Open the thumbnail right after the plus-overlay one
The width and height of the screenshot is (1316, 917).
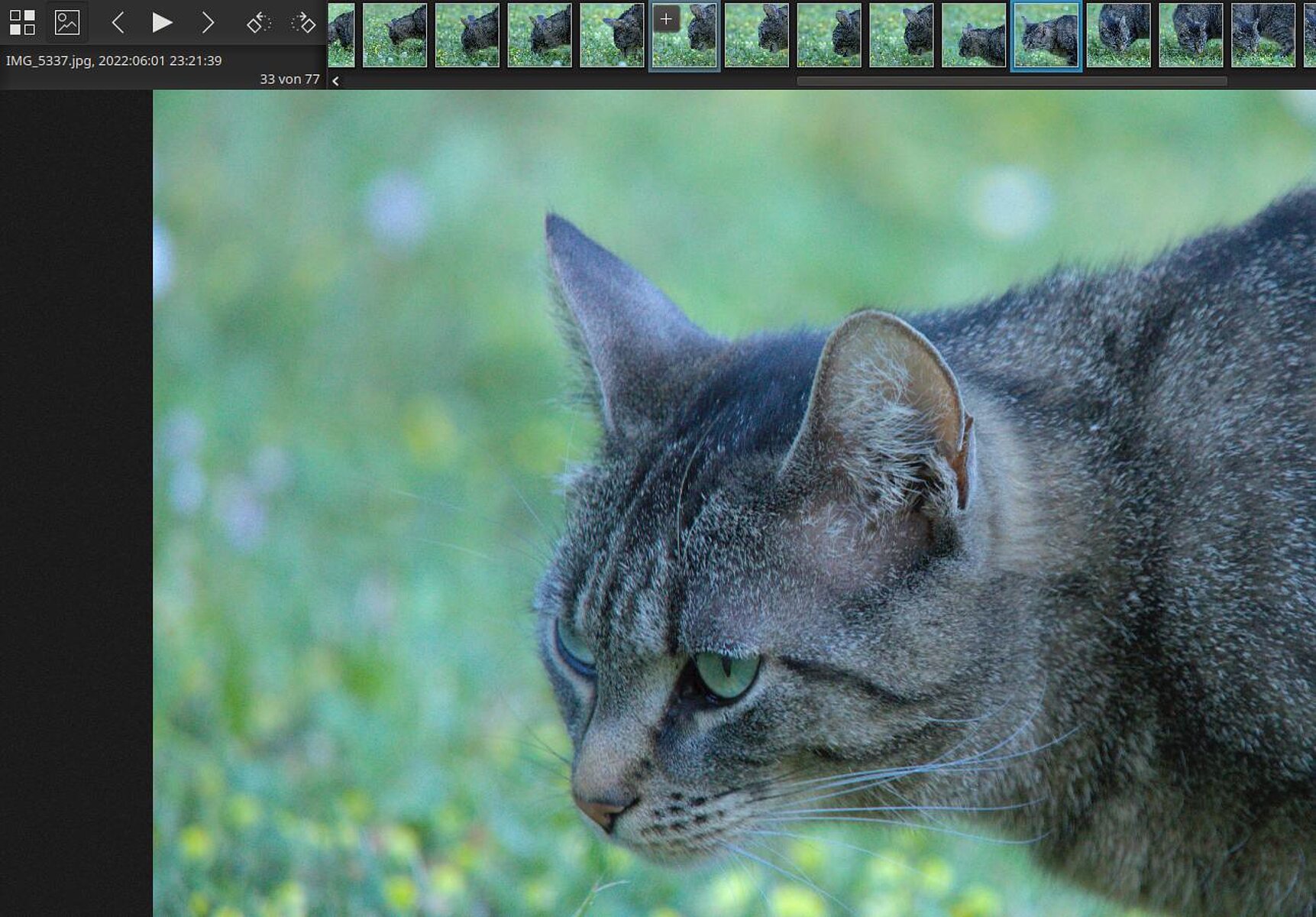coord(756,36)
